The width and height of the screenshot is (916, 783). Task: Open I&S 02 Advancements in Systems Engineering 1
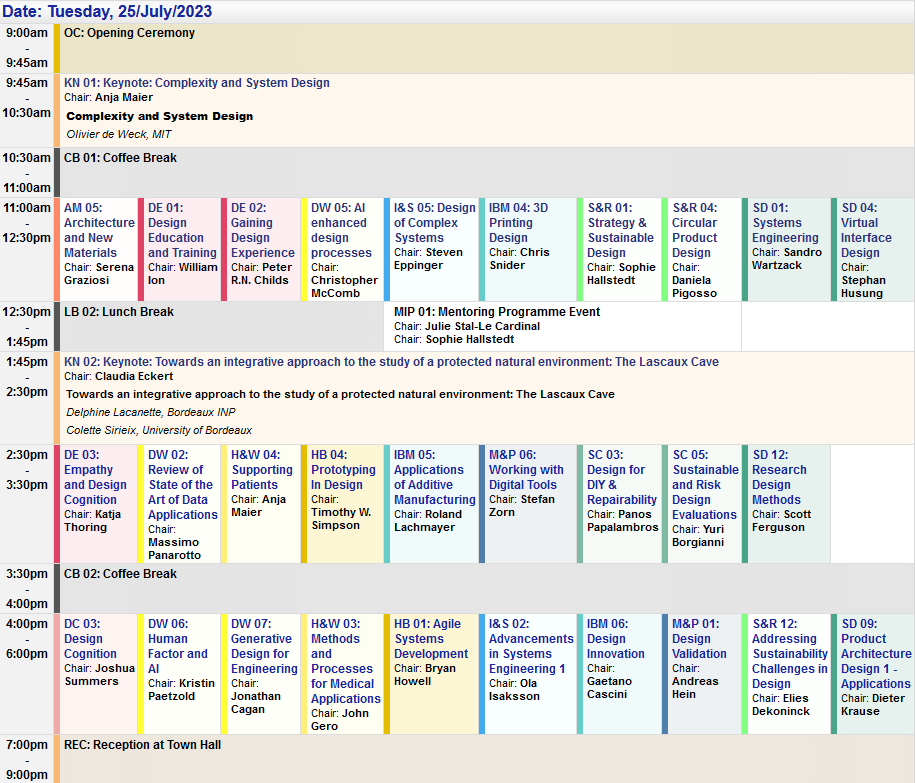(531, 646)
